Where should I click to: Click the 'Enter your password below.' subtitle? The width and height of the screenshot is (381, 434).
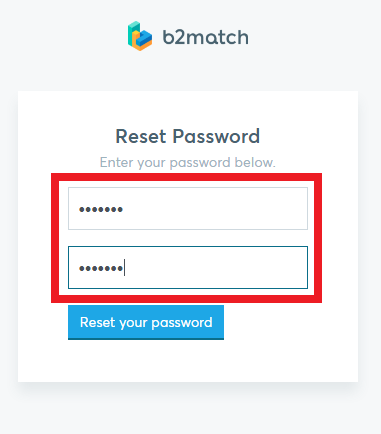(188, 163)
